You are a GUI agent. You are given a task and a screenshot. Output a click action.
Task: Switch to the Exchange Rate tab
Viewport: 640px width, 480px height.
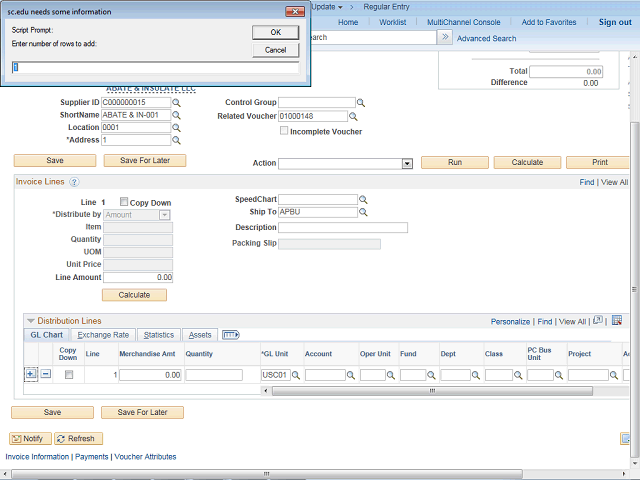[x=103, y=335]
